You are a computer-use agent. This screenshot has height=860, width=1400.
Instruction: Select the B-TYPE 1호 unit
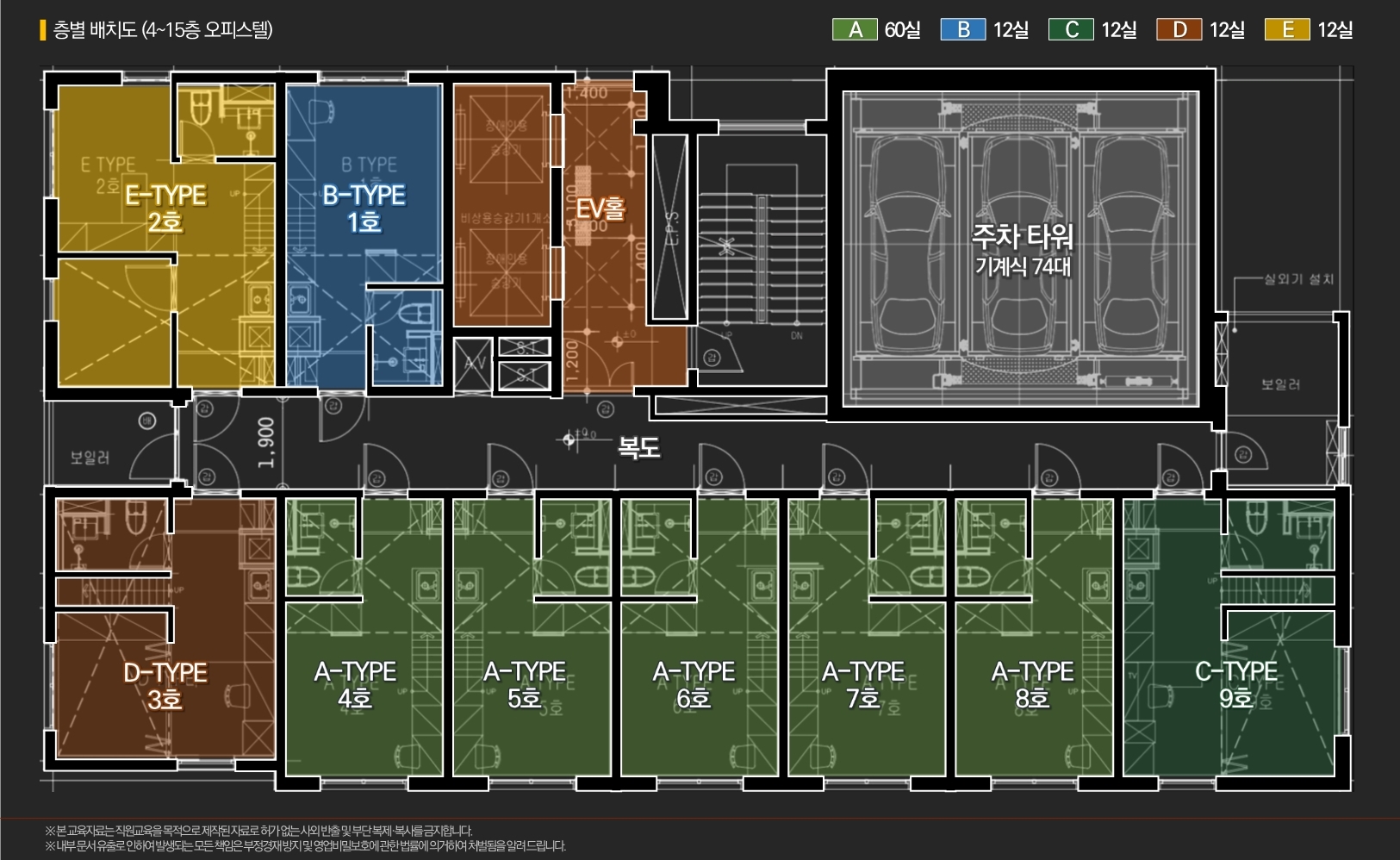tap(364, 209)
